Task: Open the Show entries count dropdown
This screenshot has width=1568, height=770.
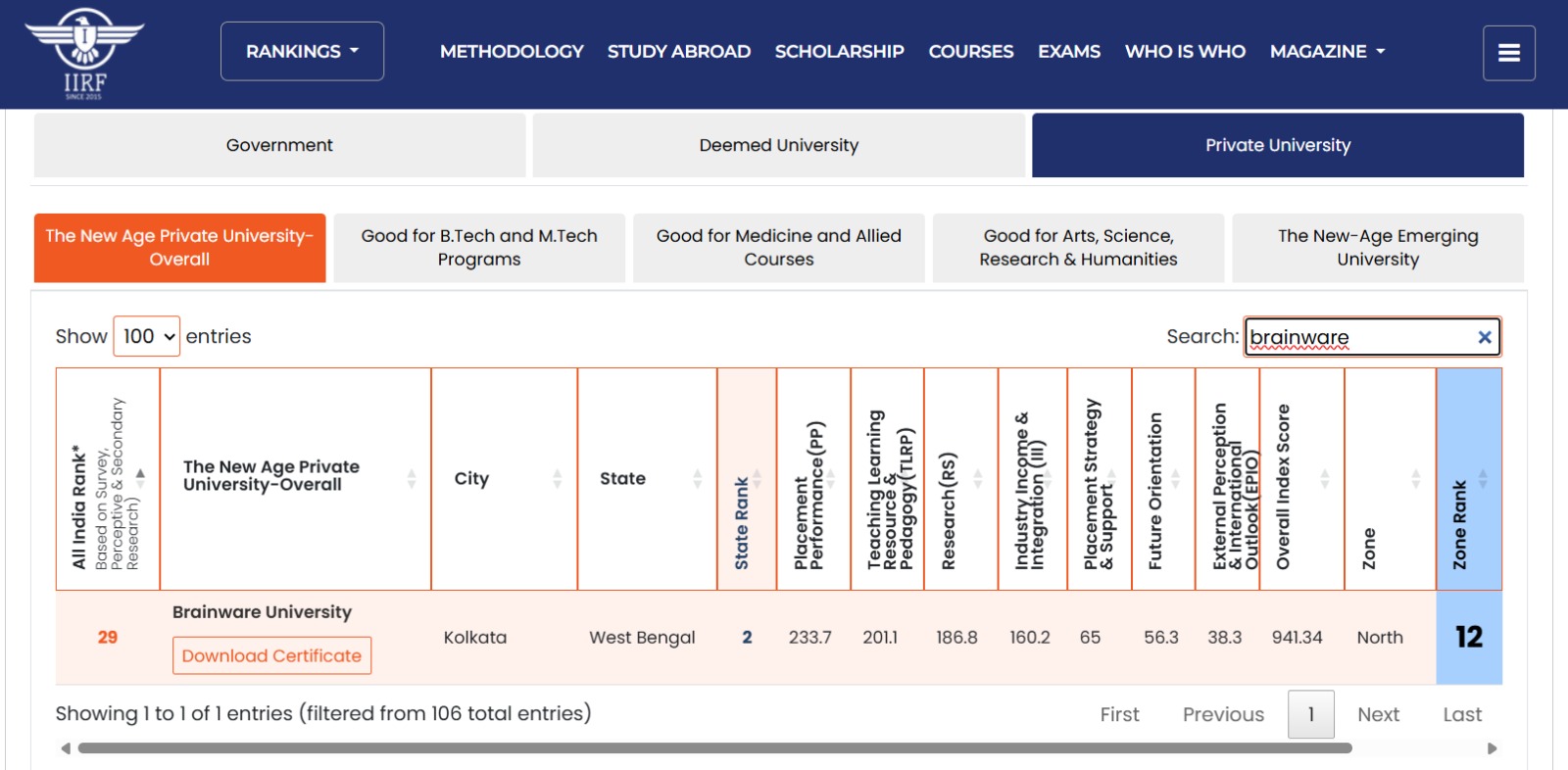Action: 147,337
